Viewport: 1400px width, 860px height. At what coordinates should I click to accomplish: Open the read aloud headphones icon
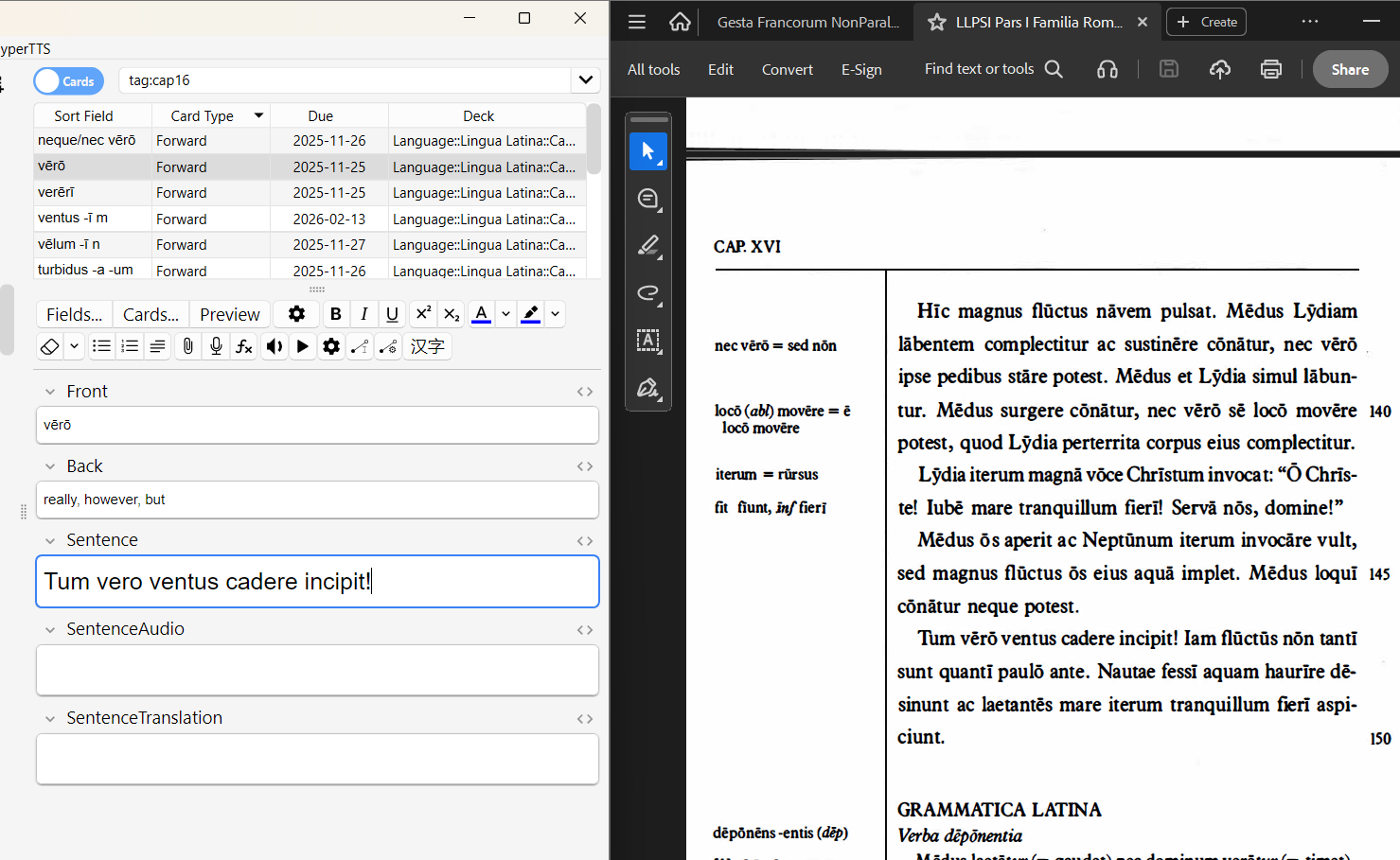tap(1107, 69)
